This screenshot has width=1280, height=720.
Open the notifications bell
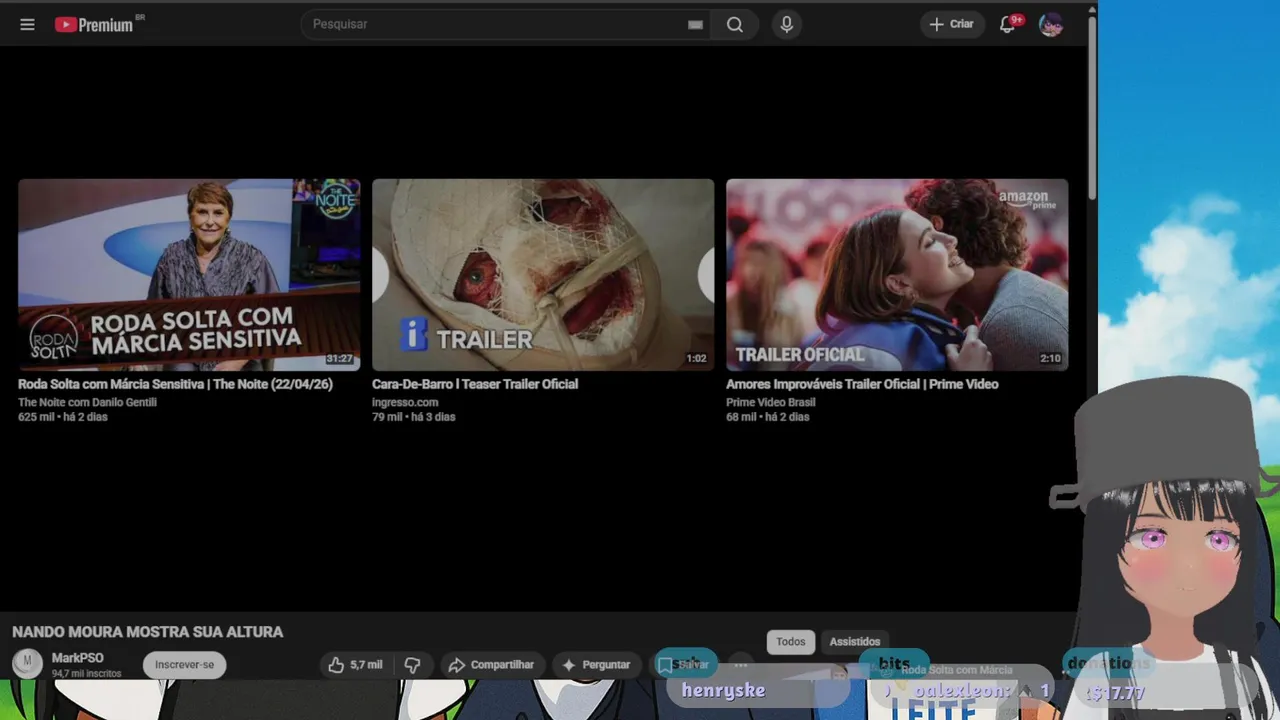click(1008, 24)
